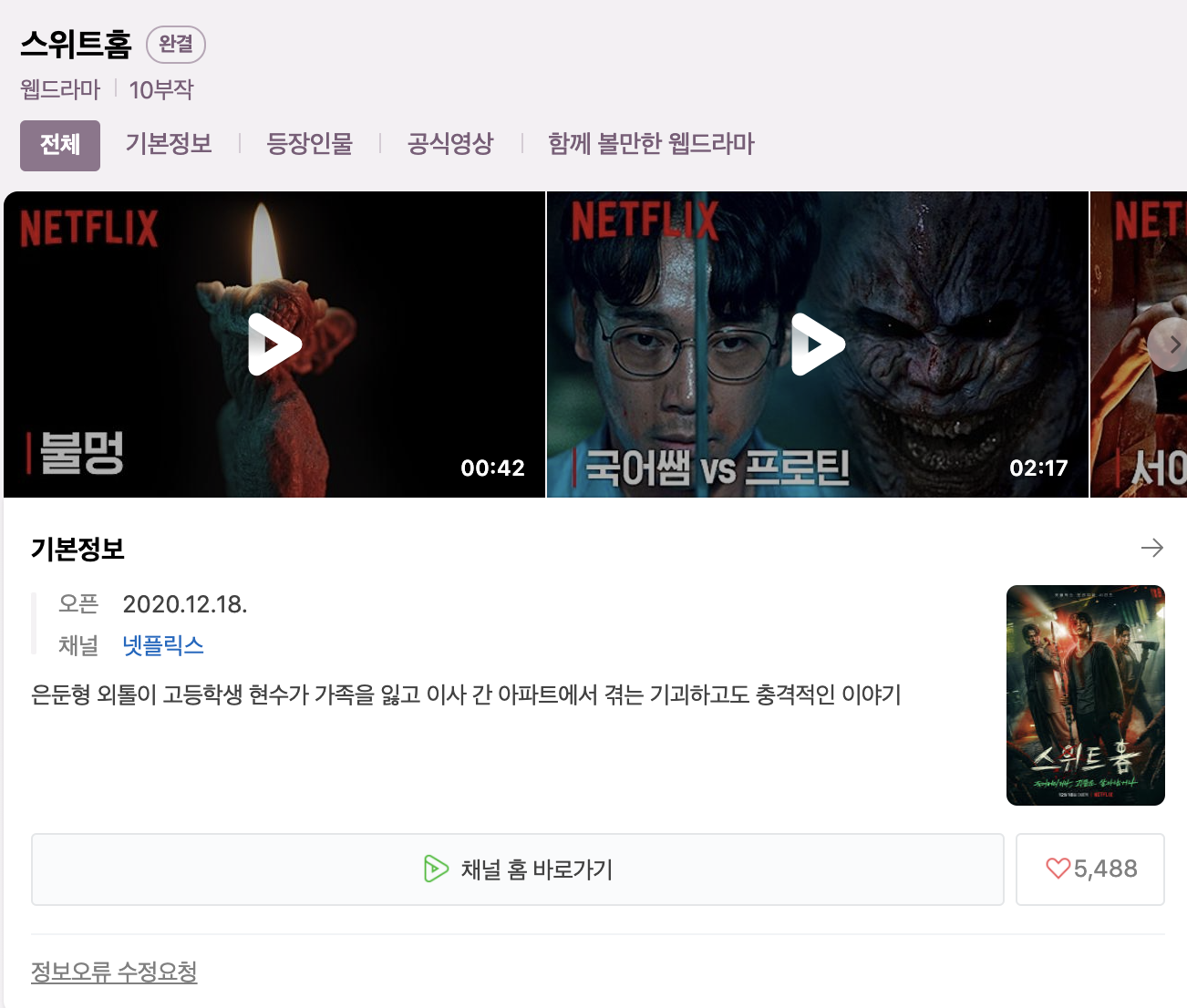Image resolution: width=1187 pixels, height=1008 pixels.
Task: Click the 02:17 duration on second video
Action: (1038, 468)
